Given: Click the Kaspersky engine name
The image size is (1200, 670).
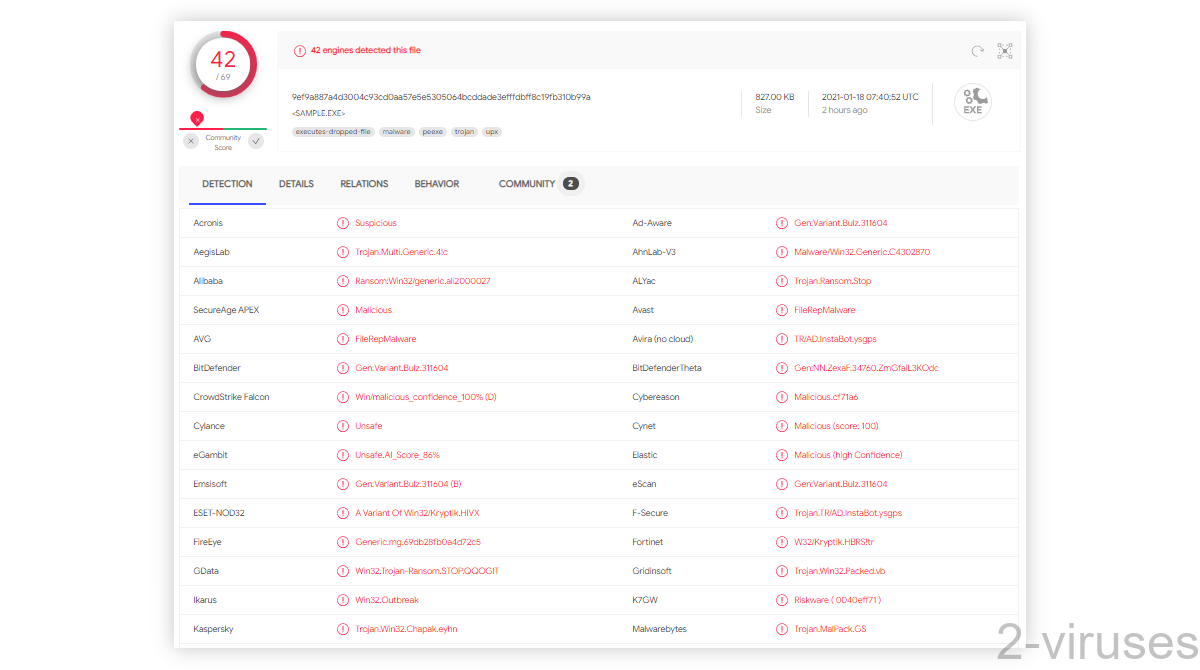Looking at the screenshot, I should click(213, 629).
